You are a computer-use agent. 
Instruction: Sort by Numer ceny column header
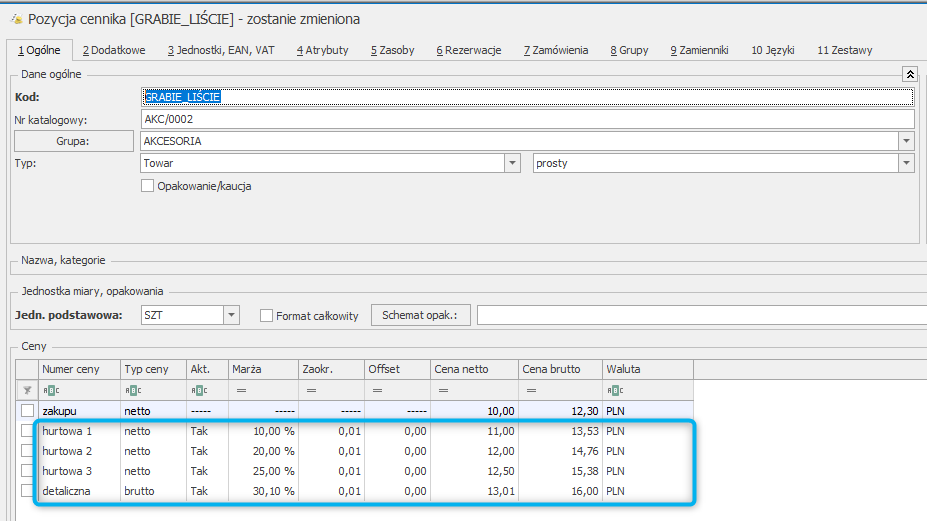coord(79,369)
